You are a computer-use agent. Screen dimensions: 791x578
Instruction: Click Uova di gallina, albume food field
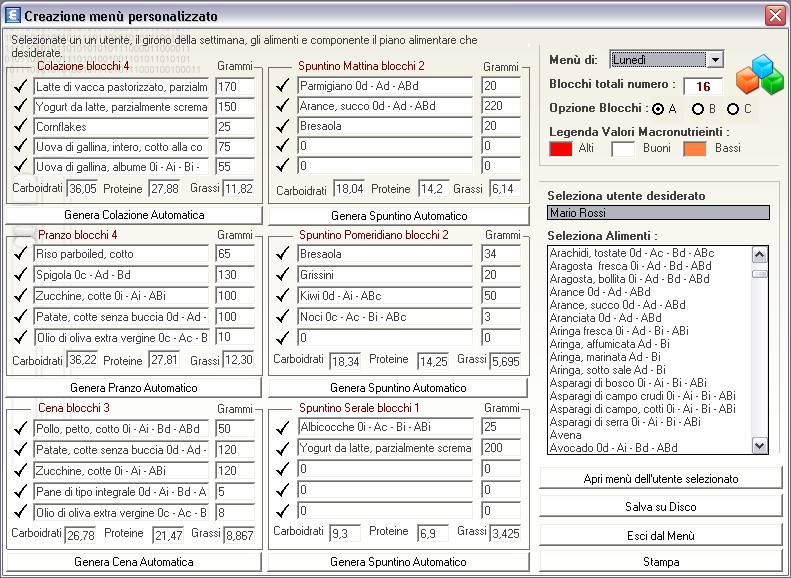121,166
